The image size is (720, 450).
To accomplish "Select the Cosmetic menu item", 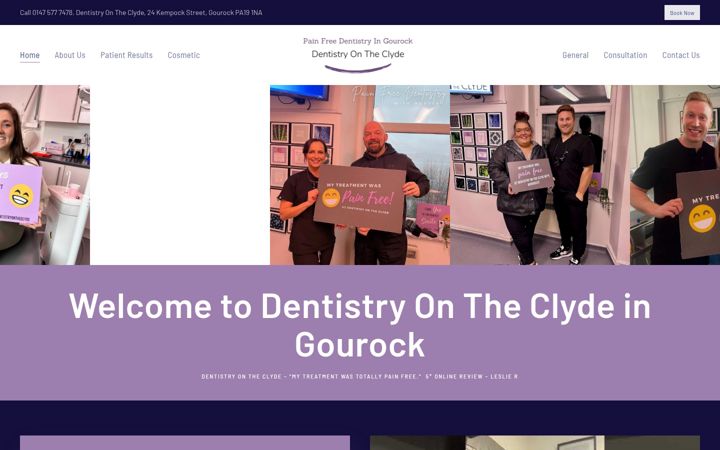I will coord(184,55).
